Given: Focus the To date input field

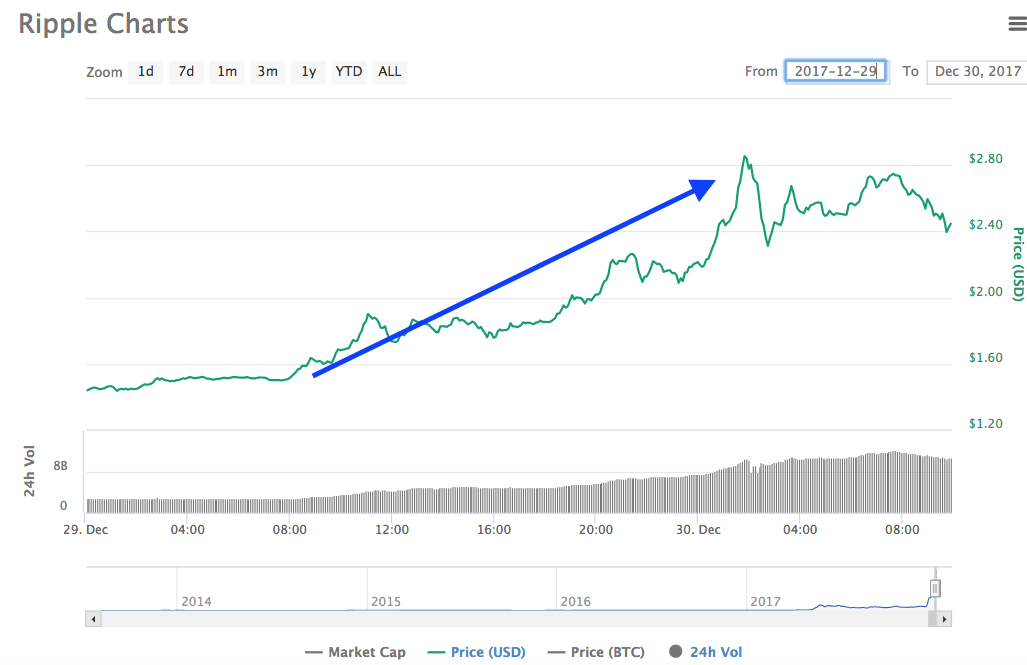Looking at the screenshot, I should coord(977,71).
